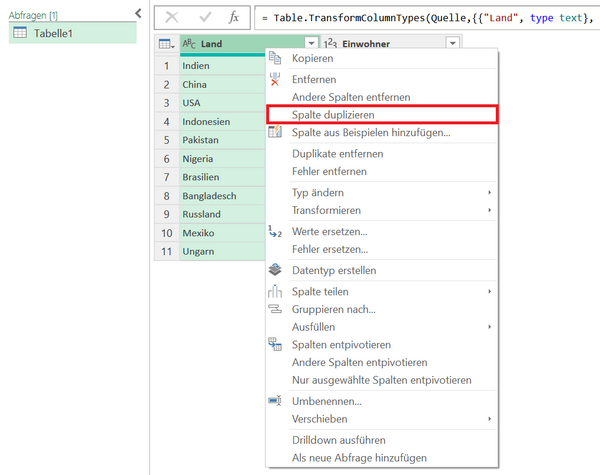Choose Spalte duplizieren from context menu

(x=335, y=115)
